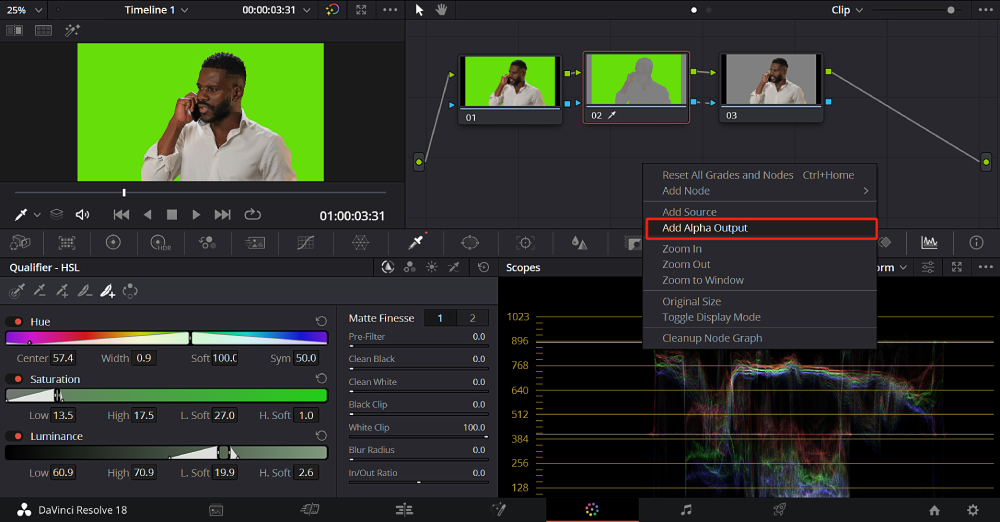The width and height of the screenshot is (1000, 522).
Task: Jump to the first frame
Action: pos(121,214)
